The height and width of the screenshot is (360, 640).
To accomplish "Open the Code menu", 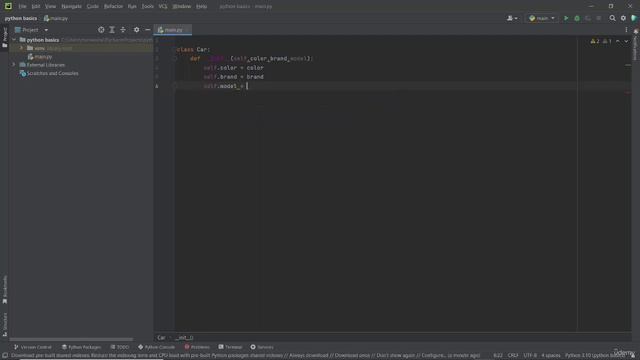I will pos(93,7).
